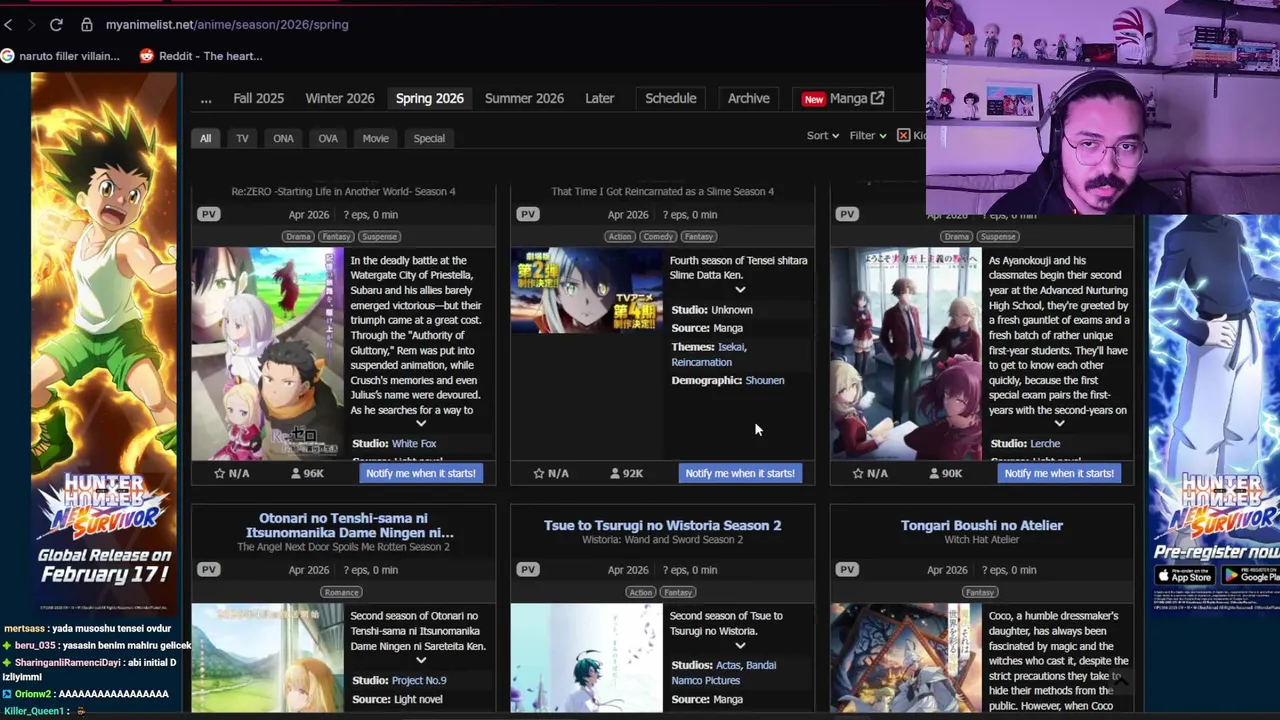Expand the Ayanokouji synopsis with the chevron

(1060, 424)
